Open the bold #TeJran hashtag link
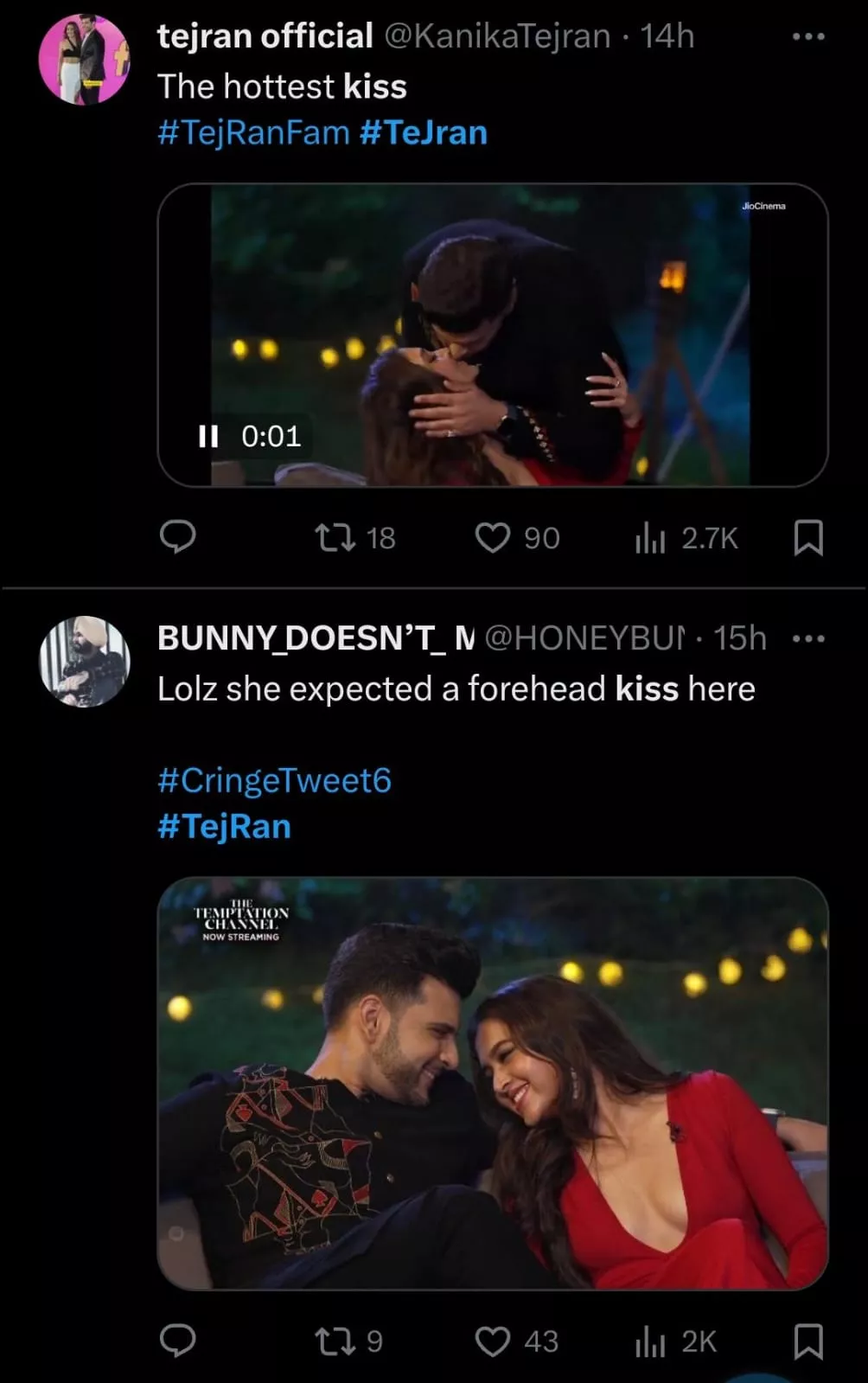This screenshot has height=1383, width=868. click(424, 133)
